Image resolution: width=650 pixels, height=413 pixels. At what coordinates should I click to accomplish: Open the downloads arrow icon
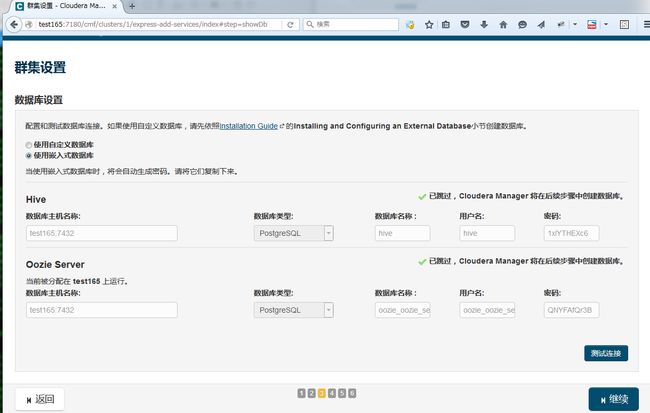484,24
